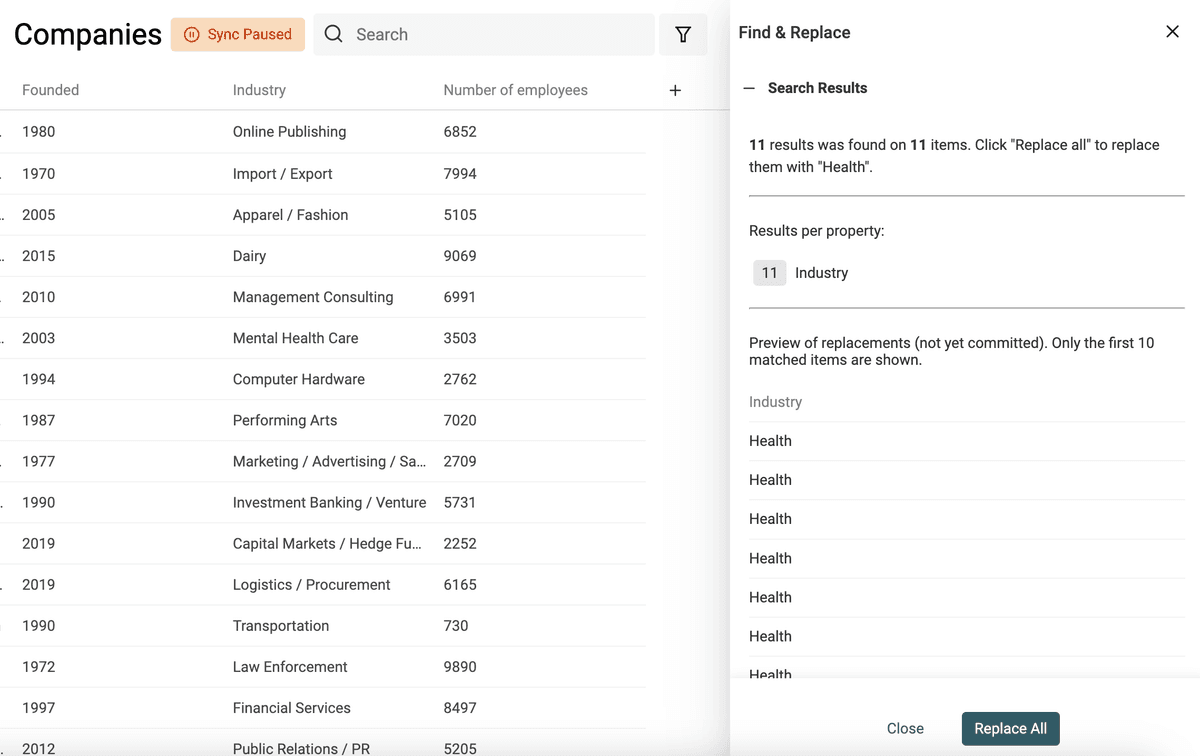Screen dimensions: 1200x756
Task: Click employee count 5105
Action: pyautogui.click(x=460, y=215)
